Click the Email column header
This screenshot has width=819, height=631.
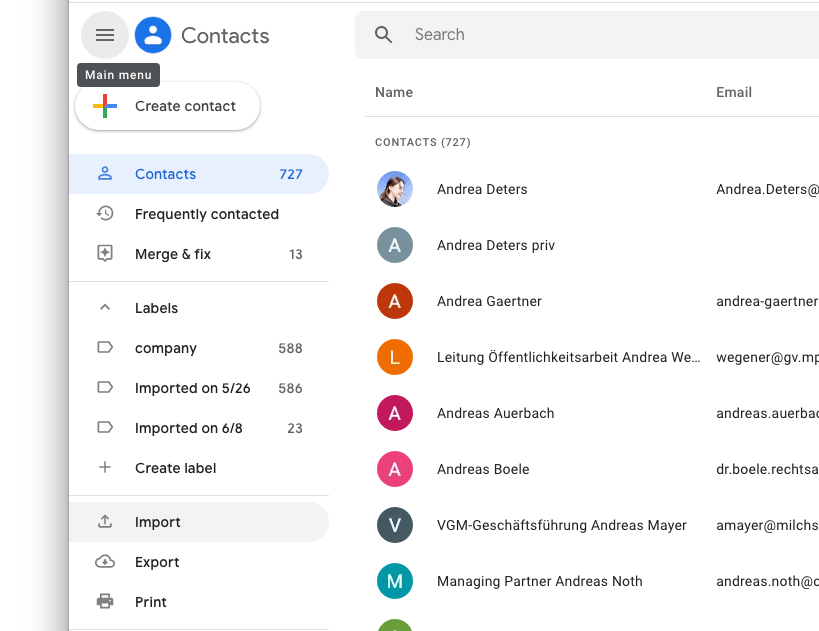[x=733, y=92]
